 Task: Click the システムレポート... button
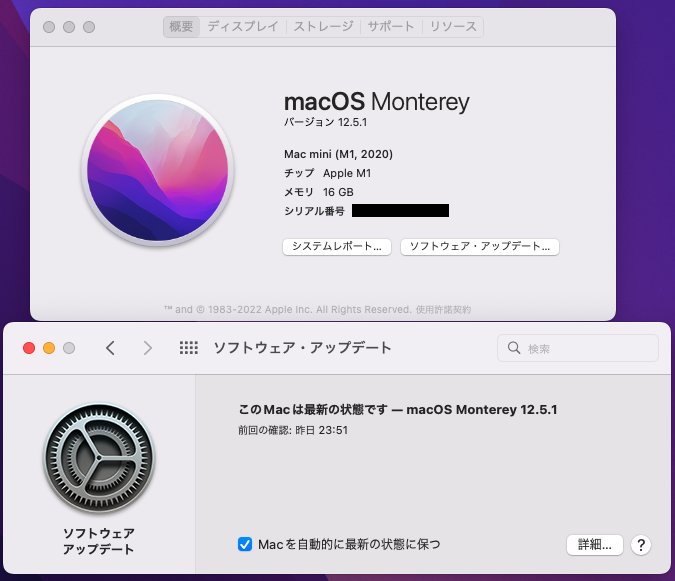coord(337,247)
